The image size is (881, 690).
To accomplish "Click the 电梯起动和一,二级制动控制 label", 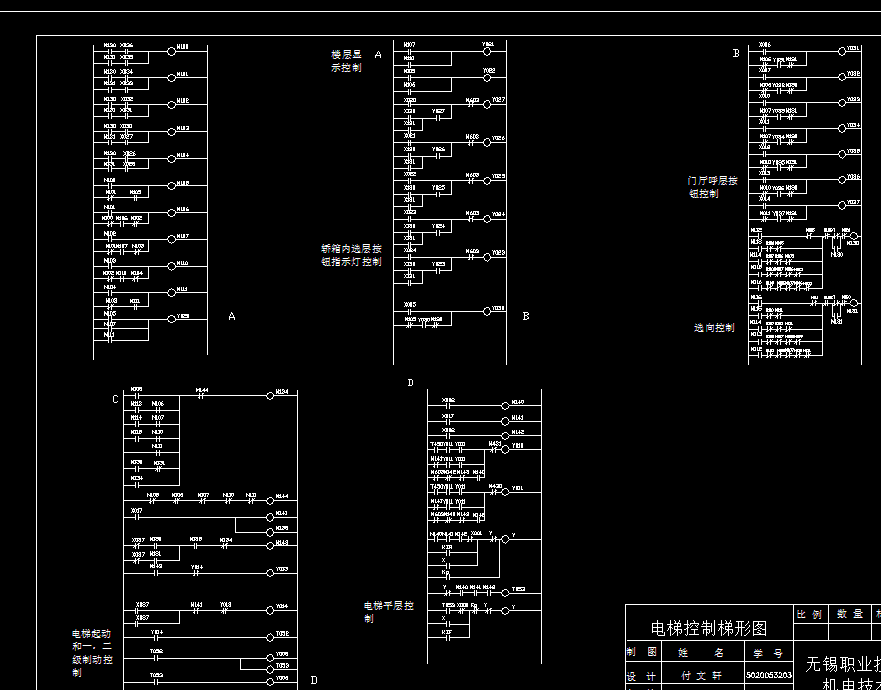I will click(x=92, y=653).
